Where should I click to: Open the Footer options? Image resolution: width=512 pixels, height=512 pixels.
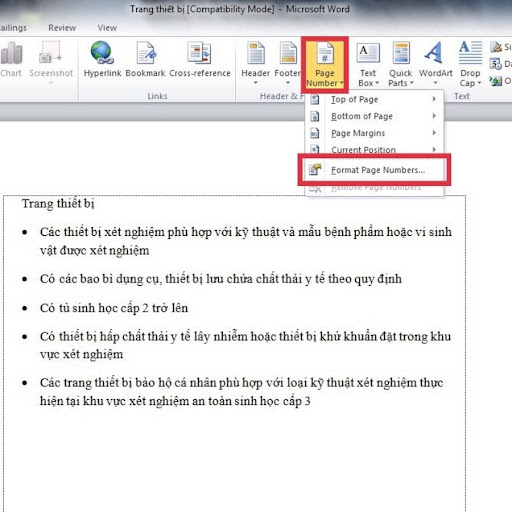(x=288, y=63)
